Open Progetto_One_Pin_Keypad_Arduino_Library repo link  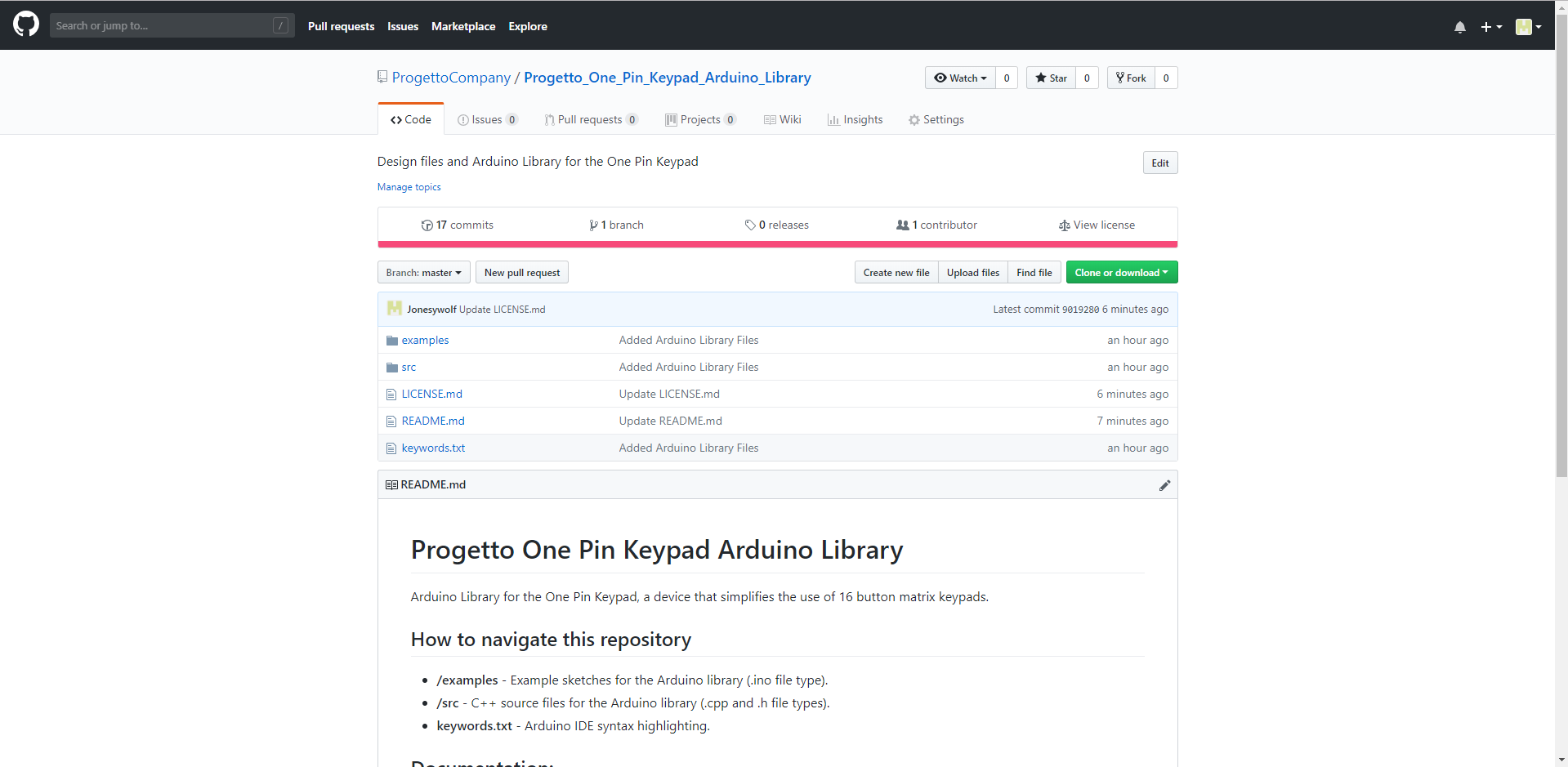pyautogui.click(x=668, y=78)
